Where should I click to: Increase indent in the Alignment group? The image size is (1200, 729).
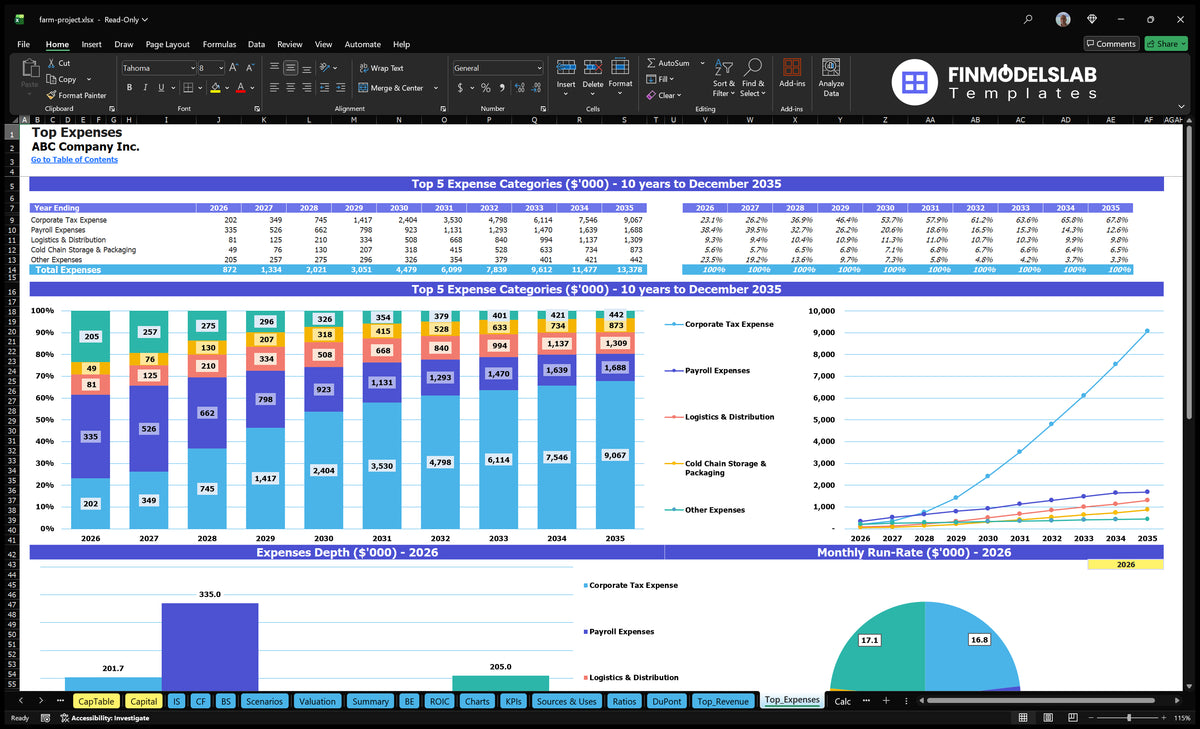coord(342,88)
